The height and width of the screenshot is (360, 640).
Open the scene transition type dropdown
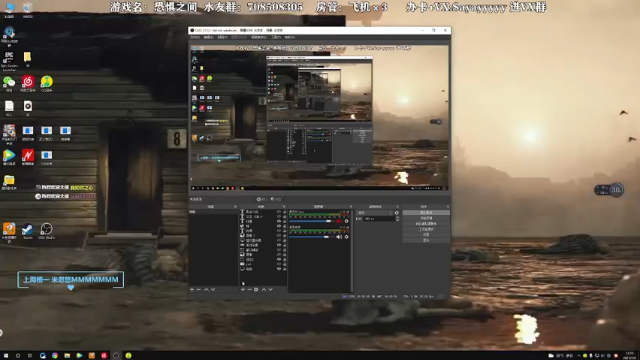tap(375, 213)
